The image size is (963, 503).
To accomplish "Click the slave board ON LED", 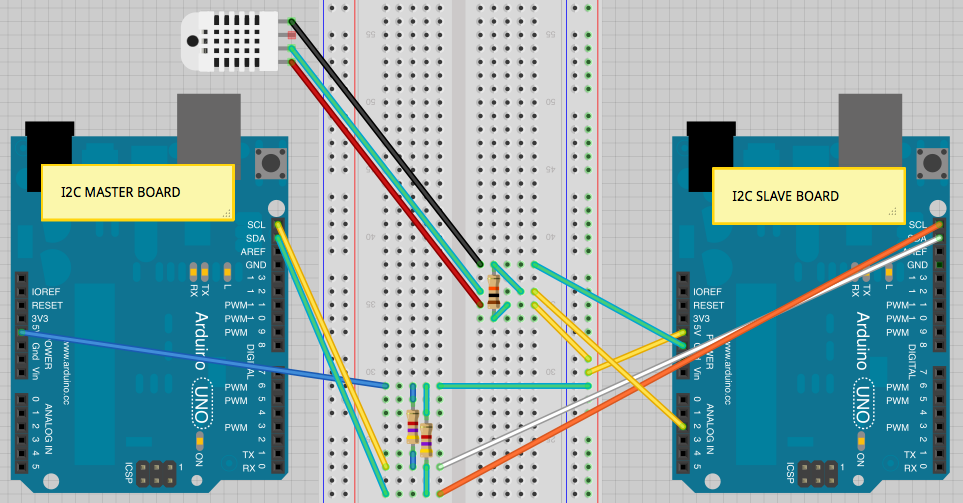I will coord(860,440).
